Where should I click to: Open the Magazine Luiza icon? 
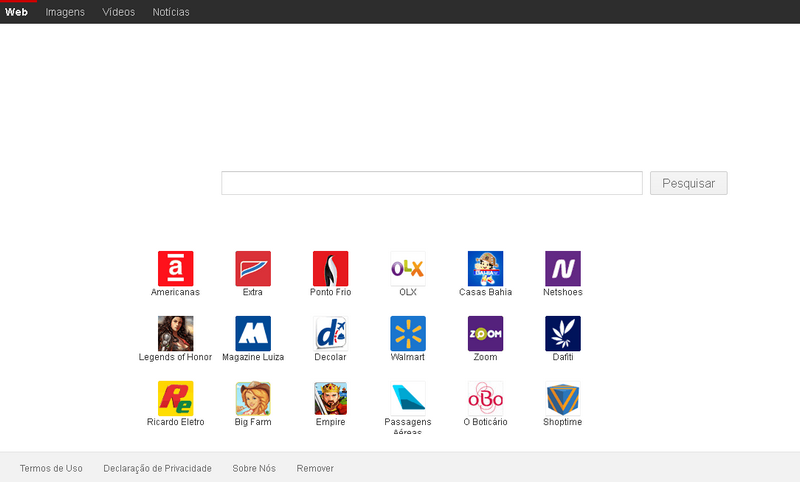pyautogui.click(x=253, y=333)
